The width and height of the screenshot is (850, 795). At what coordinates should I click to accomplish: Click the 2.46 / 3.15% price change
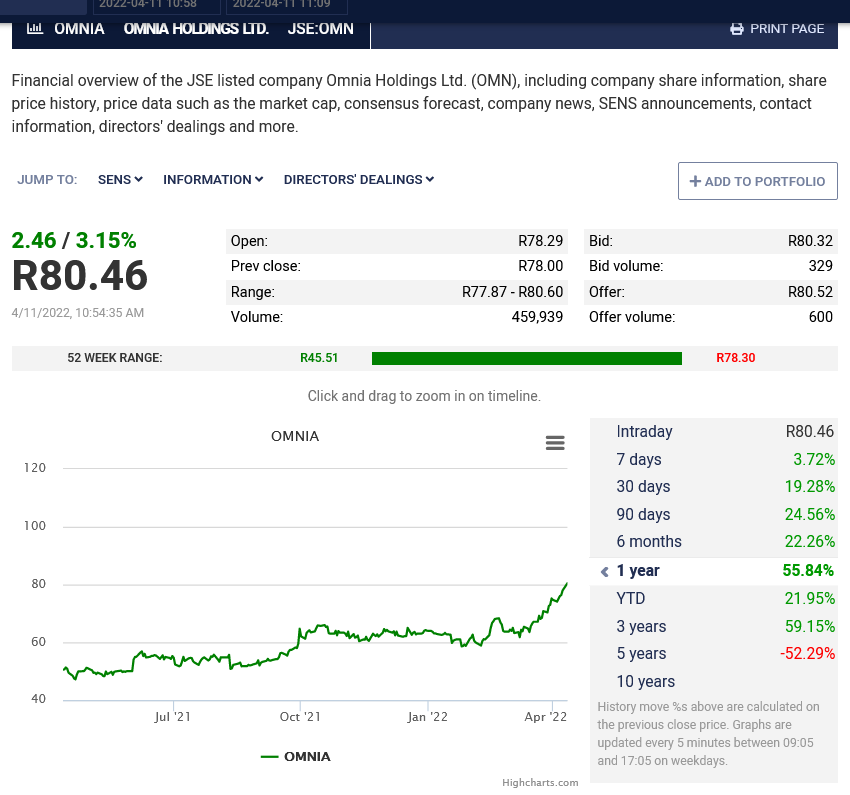[74, 240]
